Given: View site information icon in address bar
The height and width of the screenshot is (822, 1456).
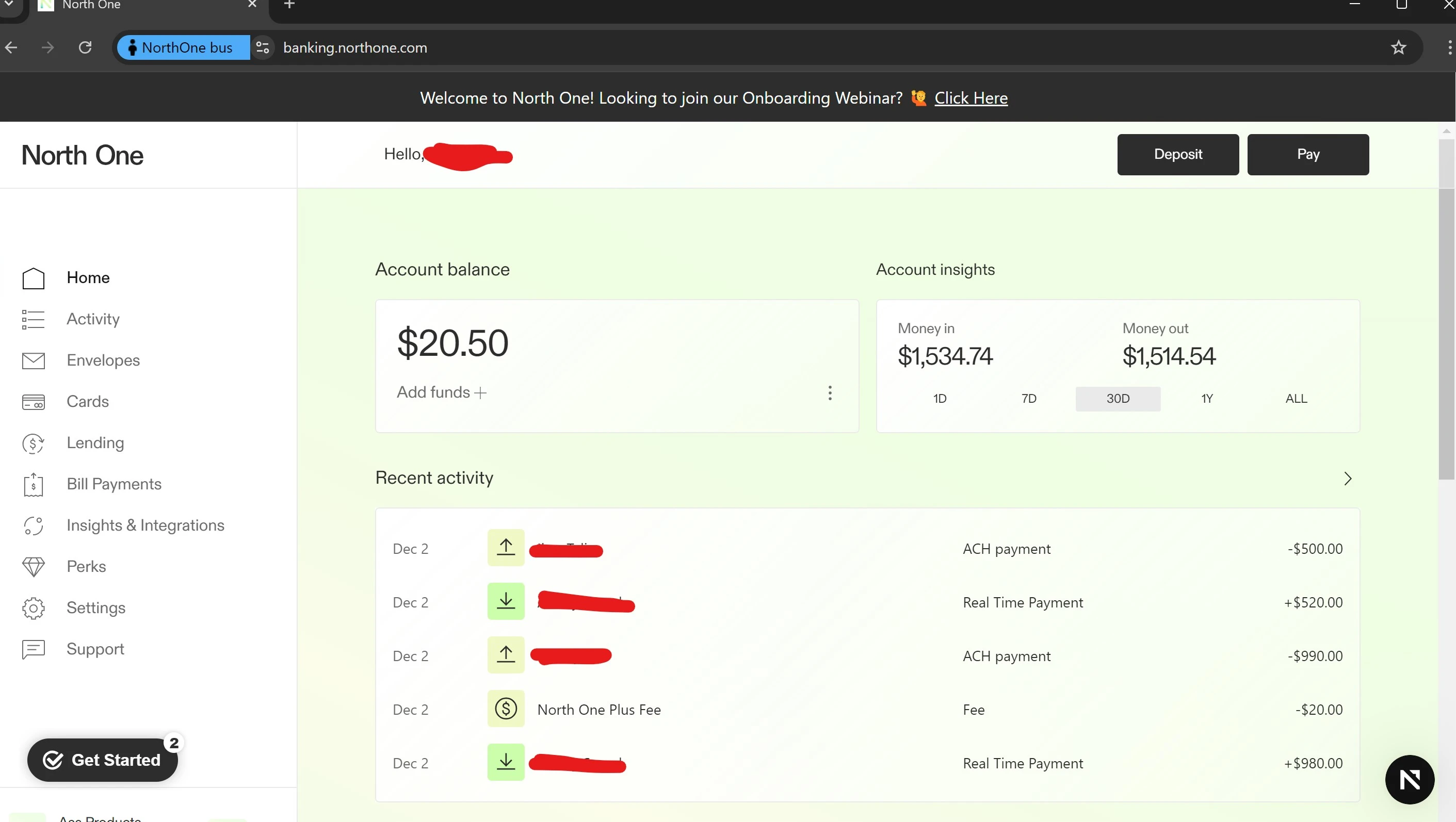Looking at the screenshot, I should (263, 47).
